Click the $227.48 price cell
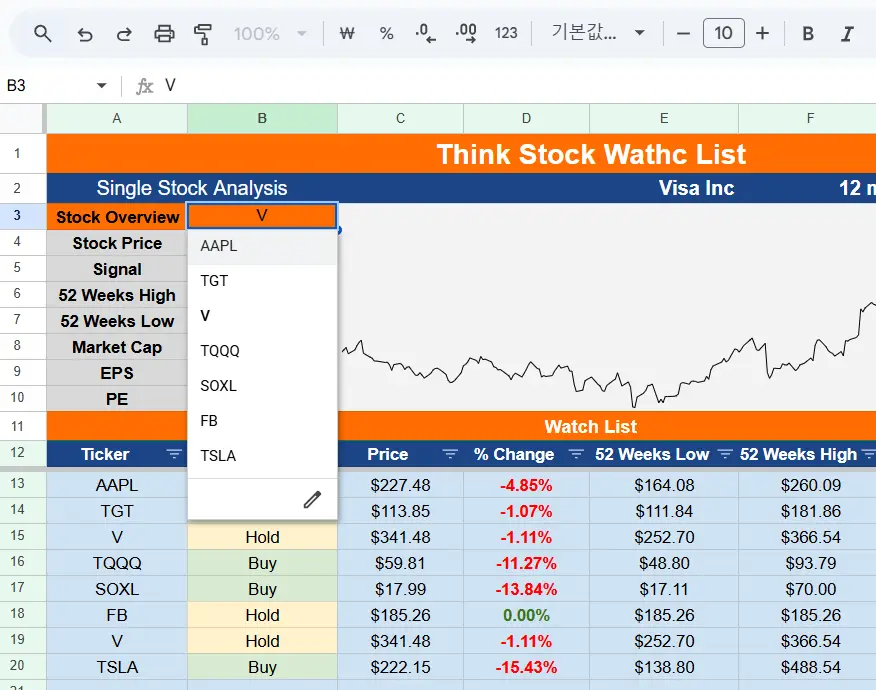The width and height of the screenshot is (876, 690). pos(401,485)
